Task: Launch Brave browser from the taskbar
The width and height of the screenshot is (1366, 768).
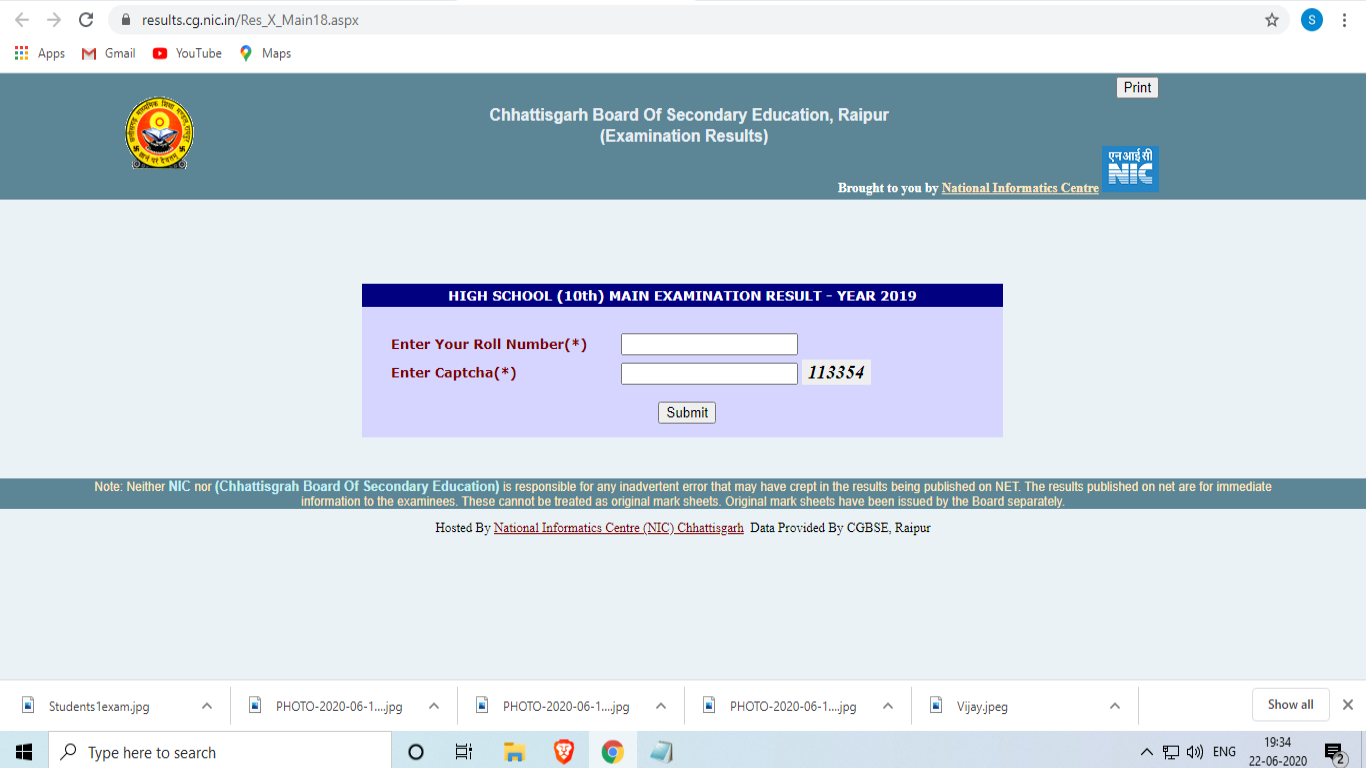Action: (564, 752)
